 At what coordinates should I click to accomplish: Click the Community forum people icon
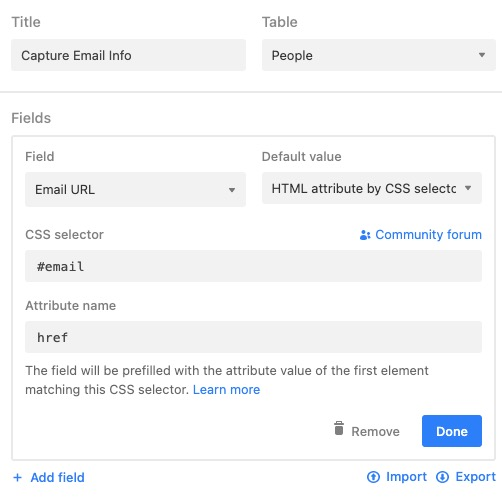[365, 235]
